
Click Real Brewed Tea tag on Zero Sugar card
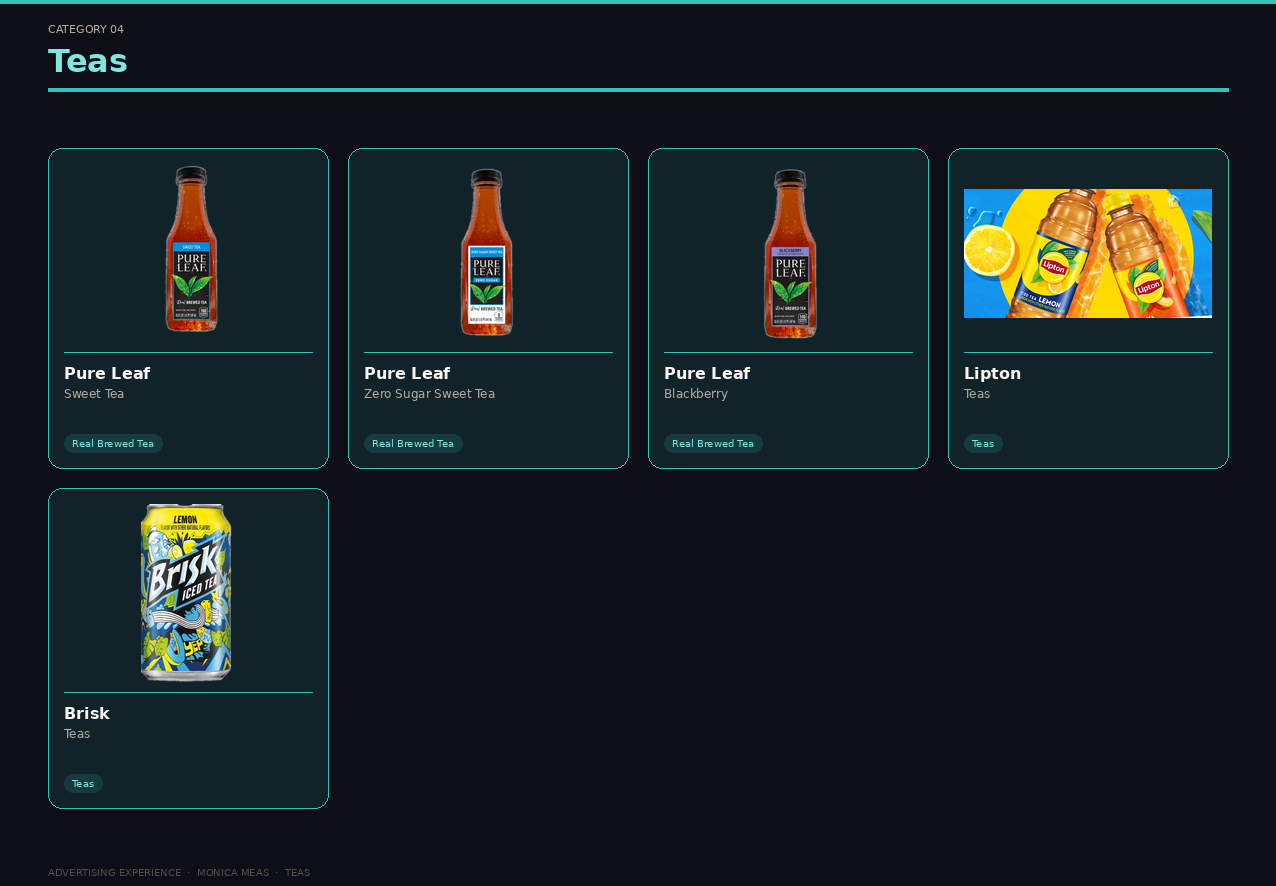tap(413, 444)
